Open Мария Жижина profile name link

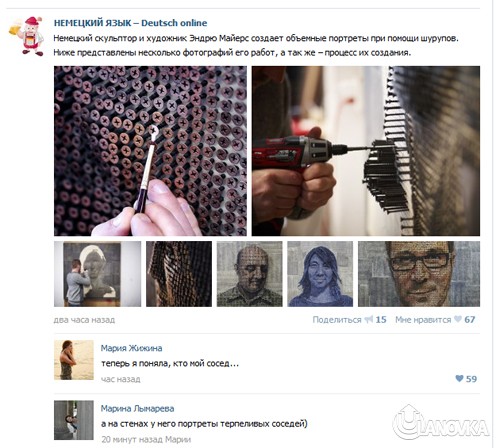131,348
